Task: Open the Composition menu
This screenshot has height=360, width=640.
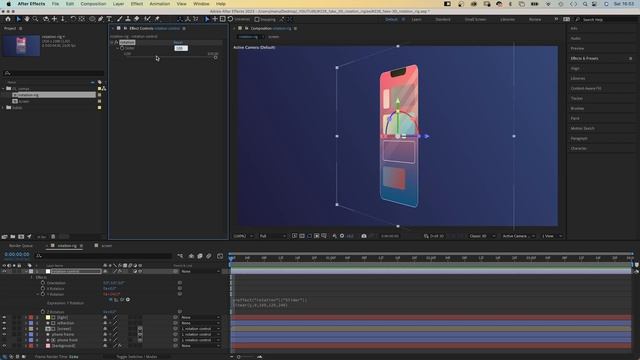Action: pos(93,4)
